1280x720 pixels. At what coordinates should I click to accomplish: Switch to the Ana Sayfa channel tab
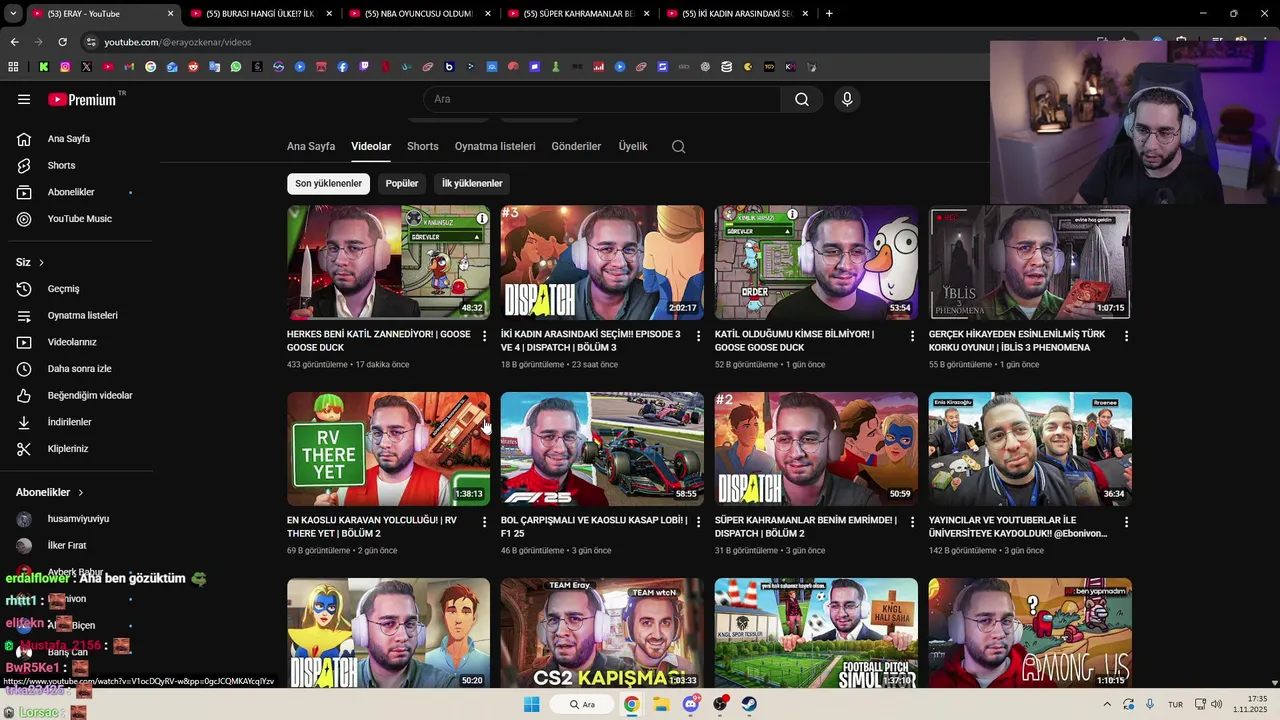coord(311,146)
